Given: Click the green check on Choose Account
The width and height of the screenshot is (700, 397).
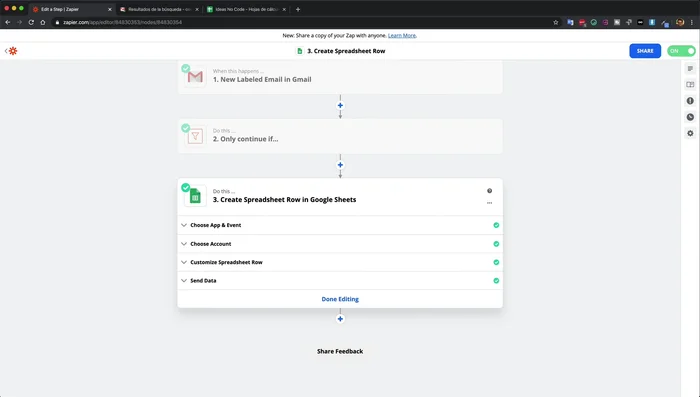Looking at the screenshot, I should coord(496,244).
